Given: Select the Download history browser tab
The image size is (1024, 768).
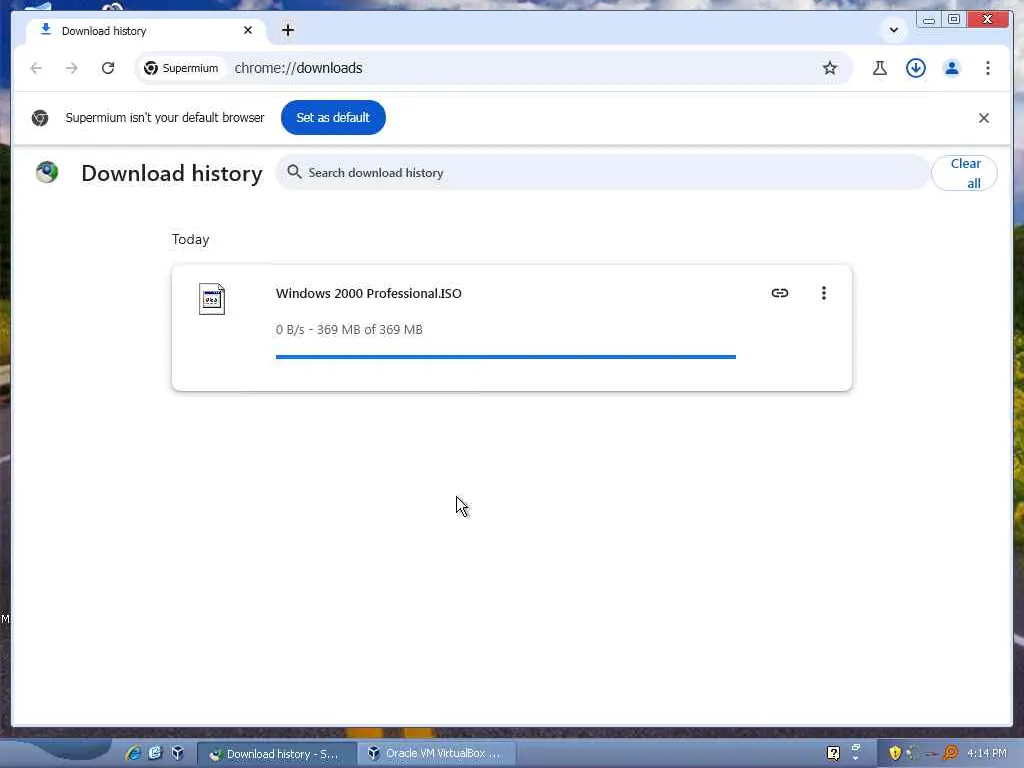Looking at the screenshot, I should point(146,31).
